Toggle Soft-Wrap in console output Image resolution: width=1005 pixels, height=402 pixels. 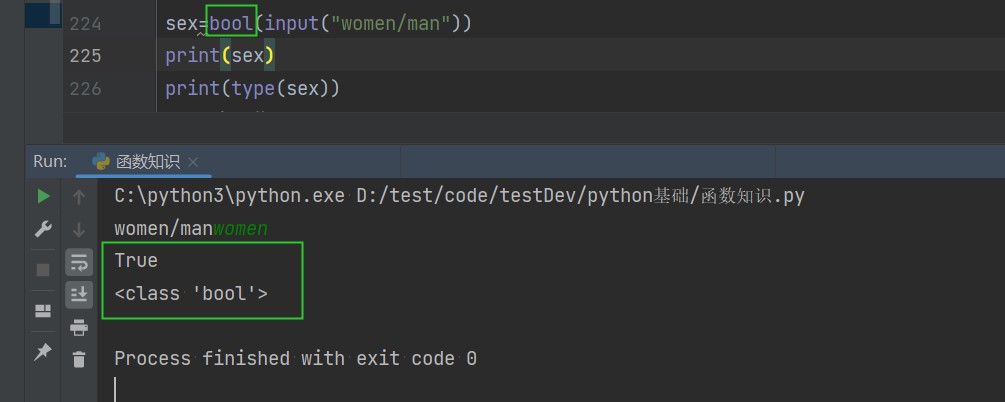tap(79, 262)
